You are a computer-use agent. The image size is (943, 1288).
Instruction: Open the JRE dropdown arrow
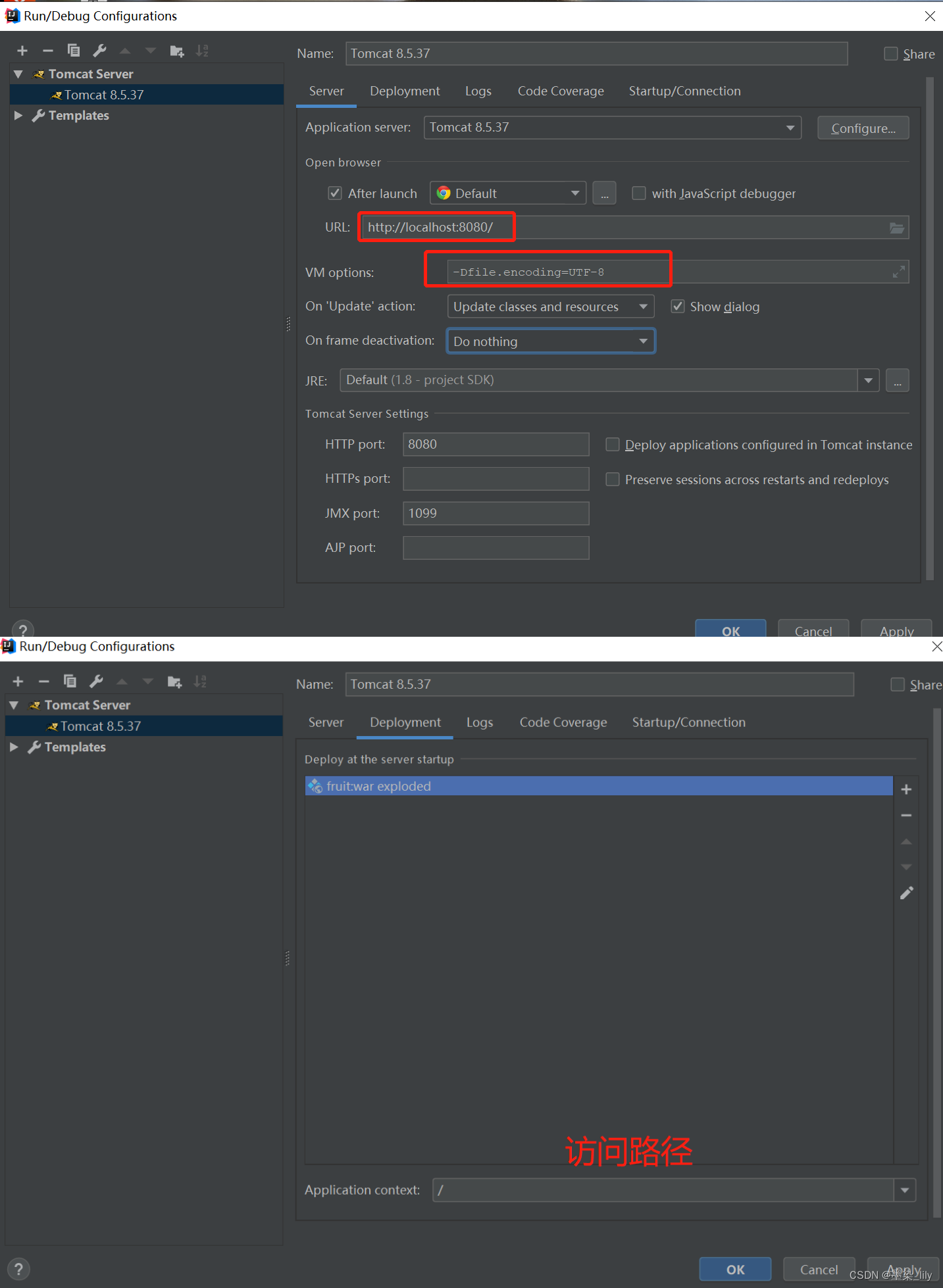[869, 380]
